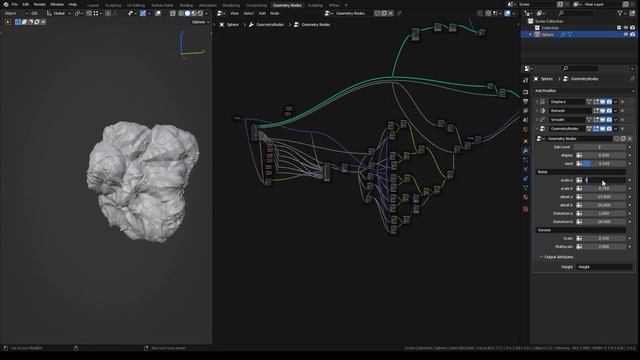Toggle GeometryNodes modifier edit mode display
Viewport: 640px width, 360px height.
point(596,129)
